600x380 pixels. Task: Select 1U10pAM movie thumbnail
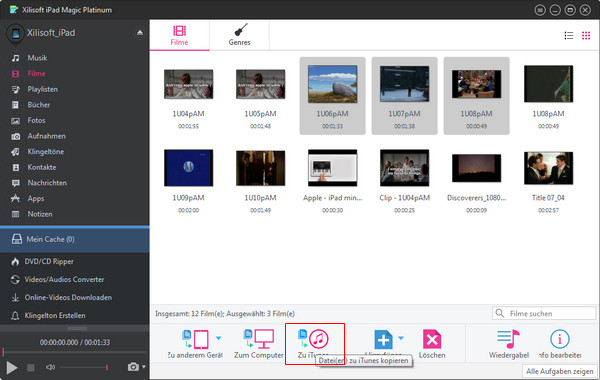click(261, 168)
